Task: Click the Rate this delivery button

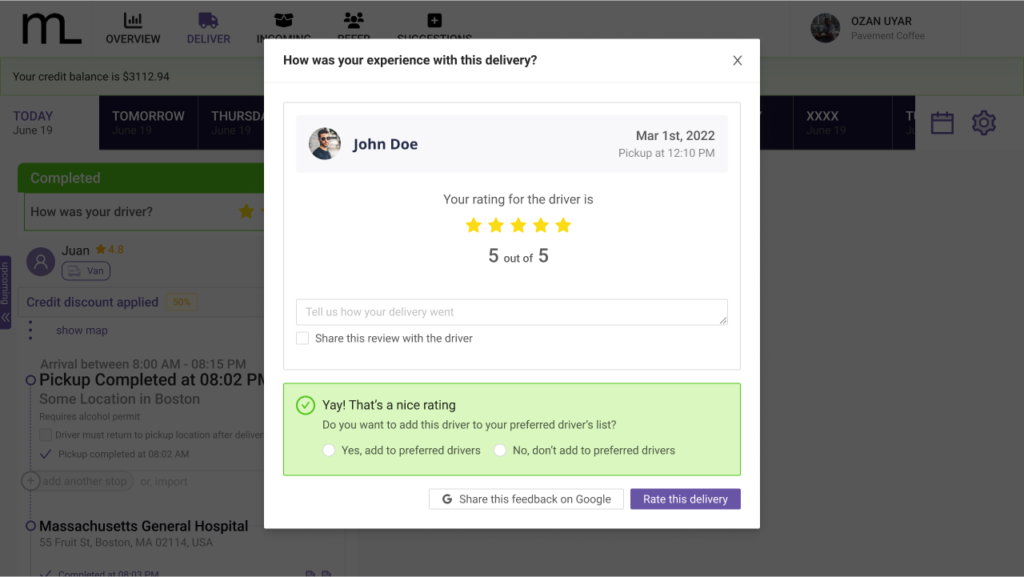Action: tap(685, 498)
